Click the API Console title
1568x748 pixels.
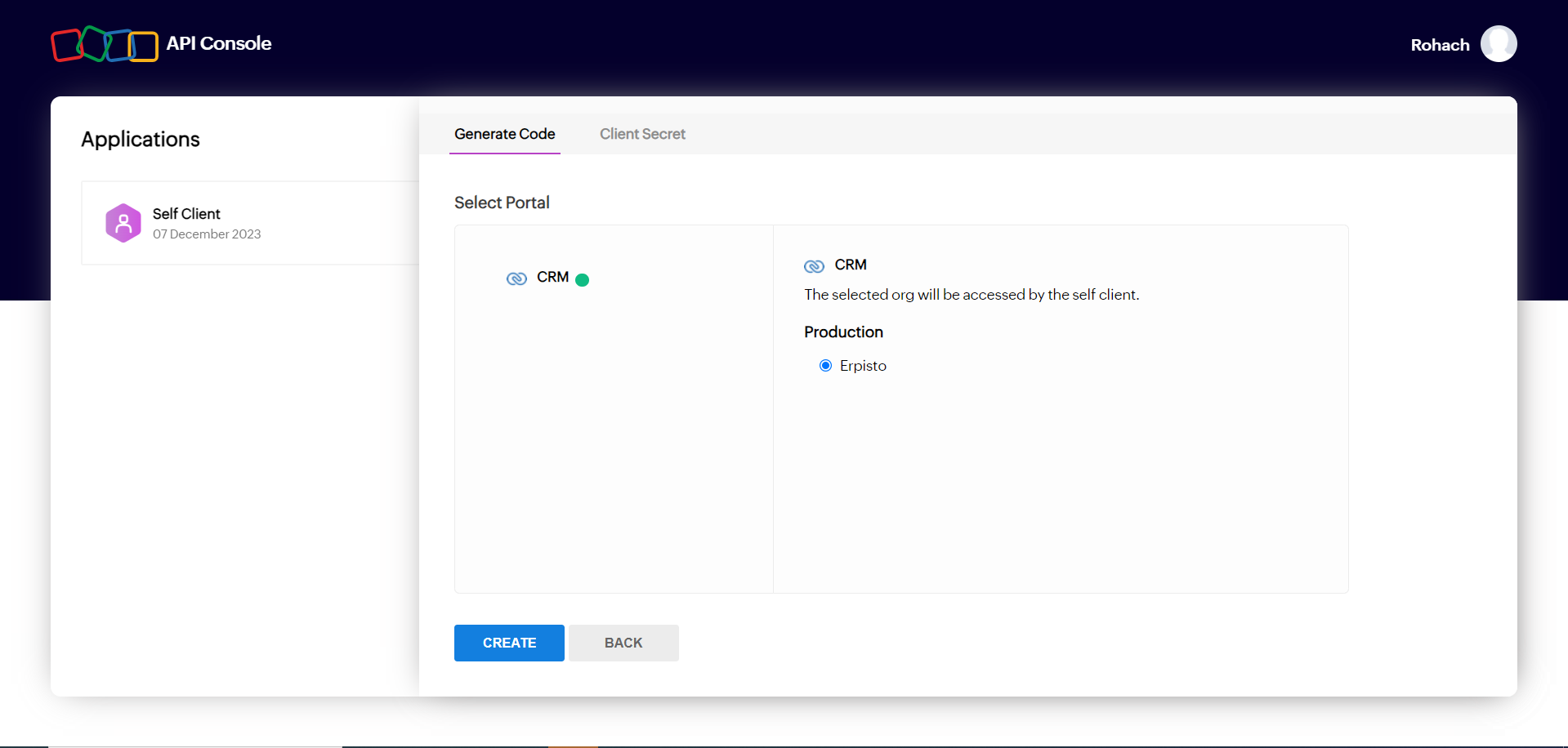pyautogui.click(x=219, y=43)
